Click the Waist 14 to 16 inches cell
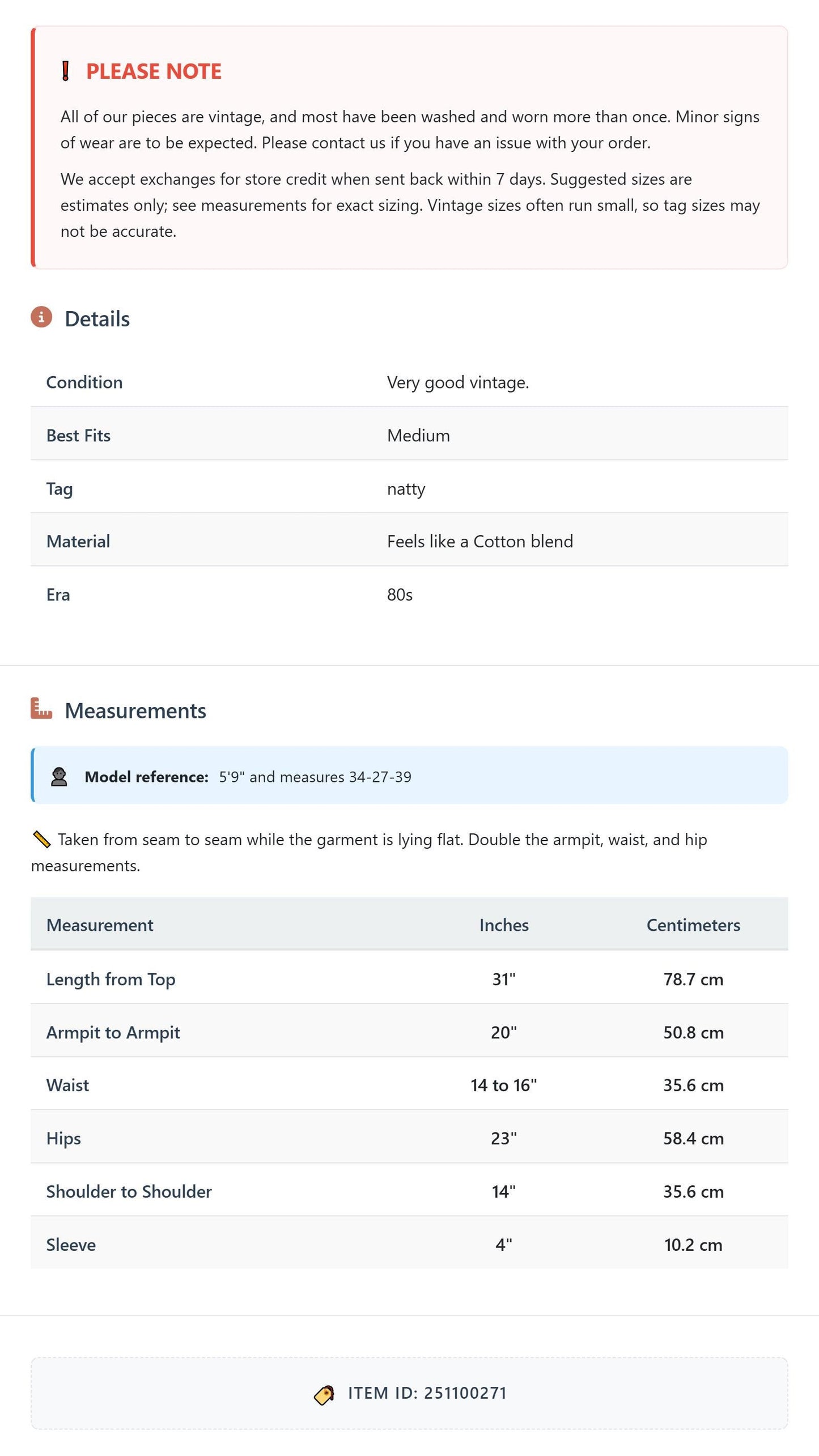 pyautogui.click(x=504, y=1085)
